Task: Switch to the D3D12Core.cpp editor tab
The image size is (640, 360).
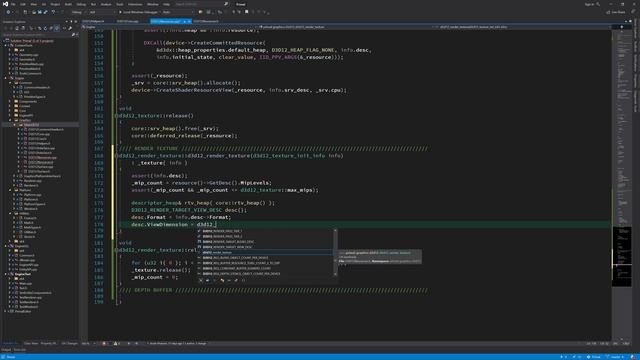Action: pos(129,21)
